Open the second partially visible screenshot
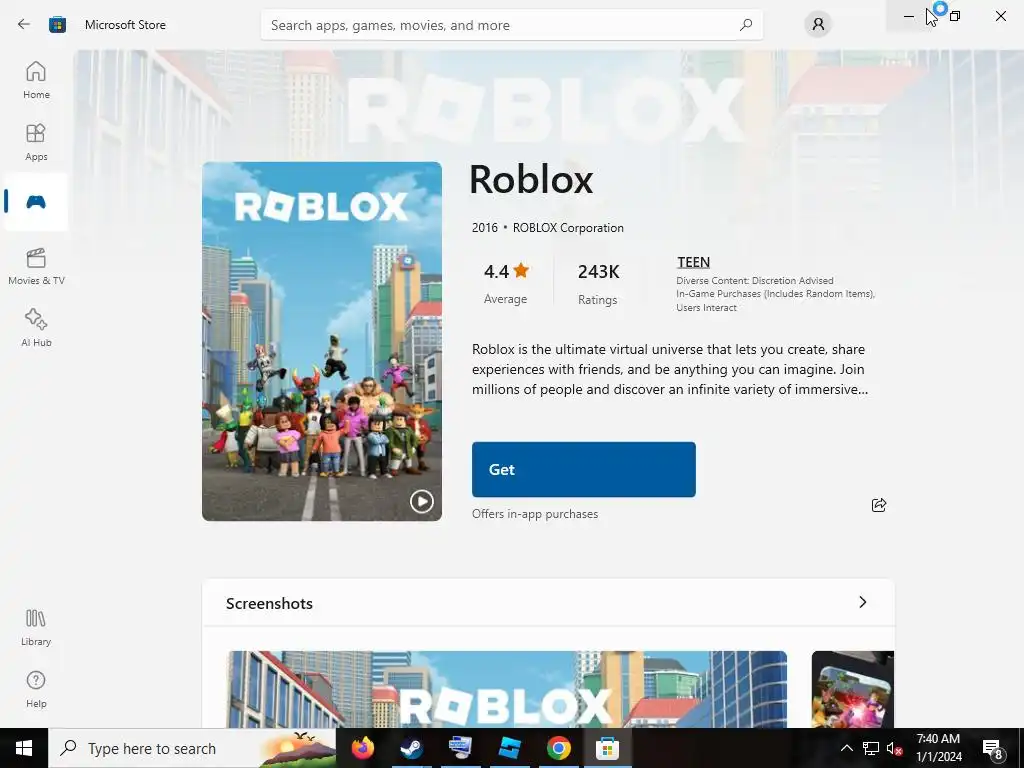Image resolution: width=1024 pixels, height=768 pixels. (x=852, y=689)
